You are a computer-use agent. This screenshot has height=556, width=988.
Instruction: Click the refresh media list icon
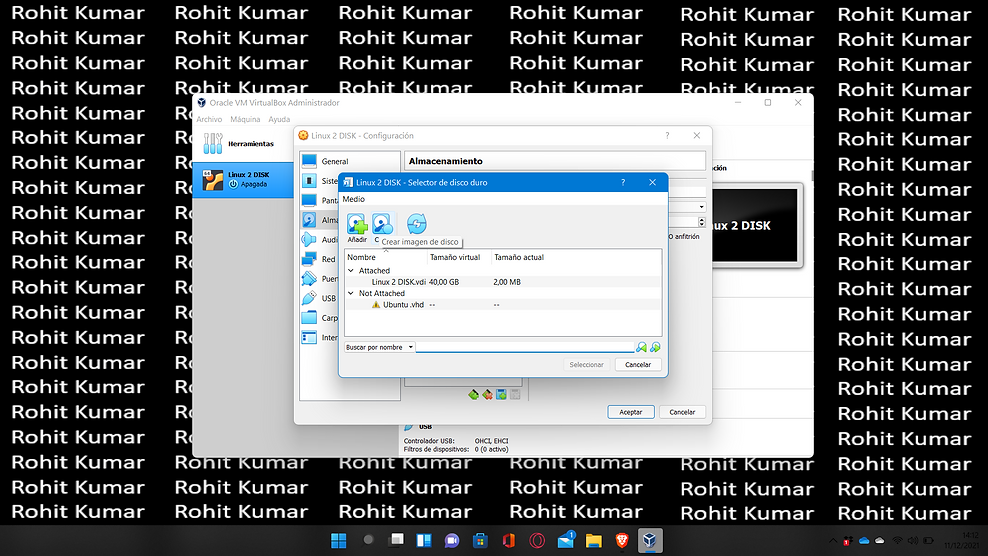tap(416, 223)
